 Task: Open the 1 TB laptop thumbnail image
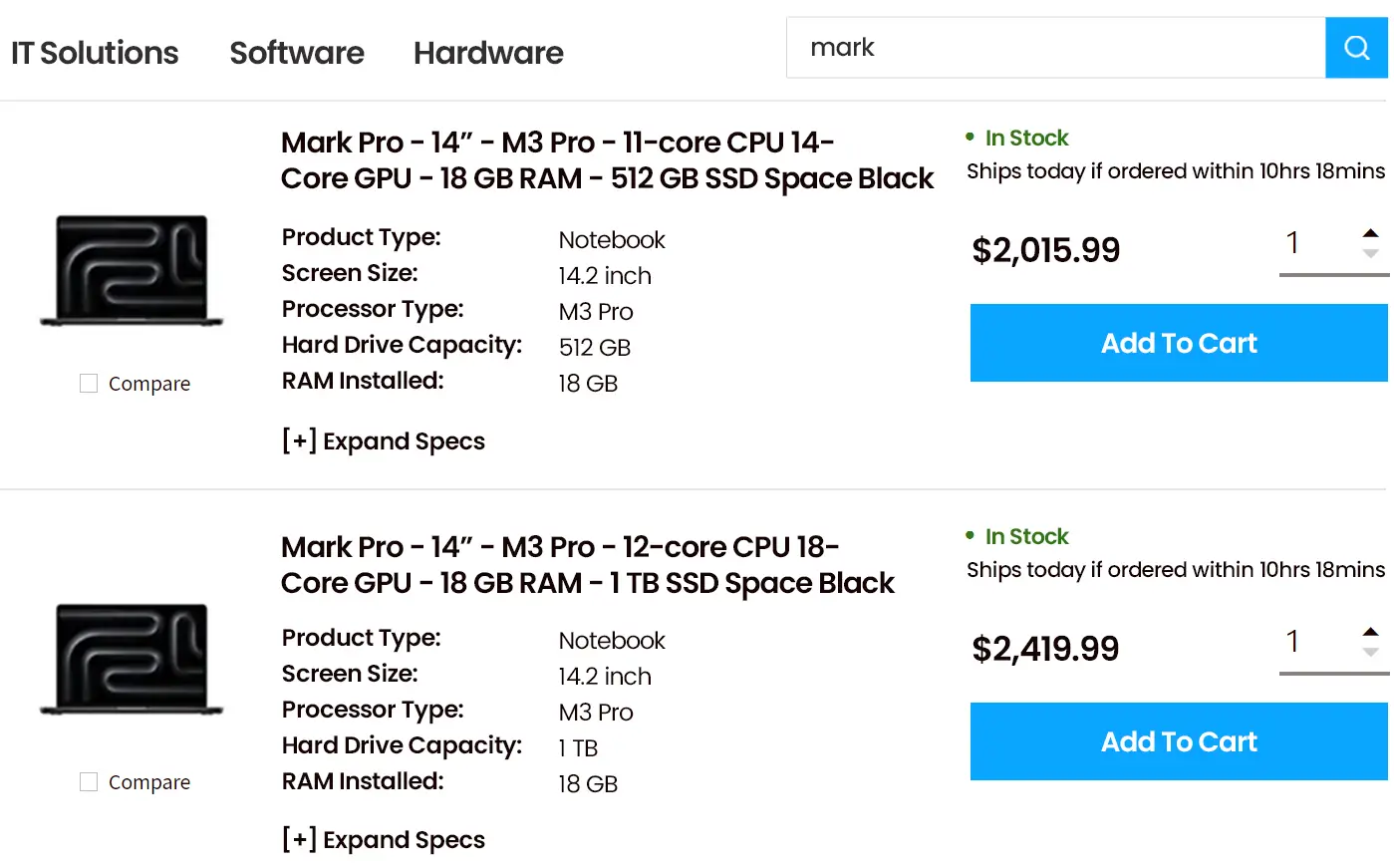tap(132, 659)
